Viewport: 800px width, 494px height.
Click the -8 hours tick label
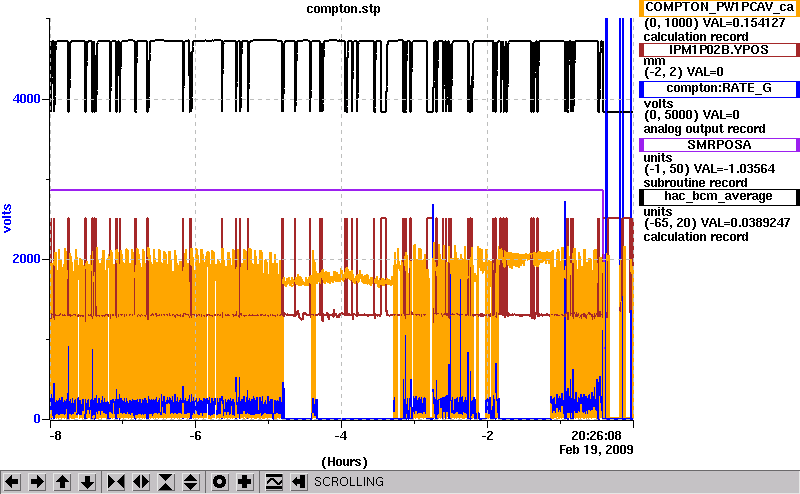(55, 436)
